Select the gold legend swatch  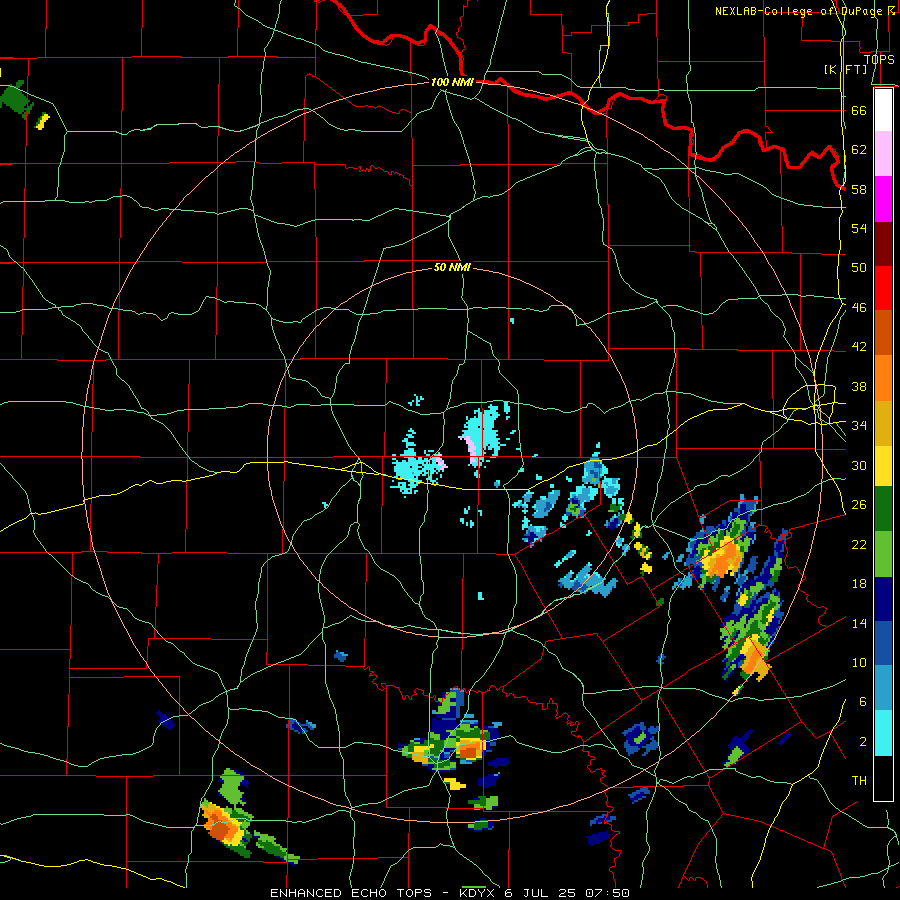[883, 424]
